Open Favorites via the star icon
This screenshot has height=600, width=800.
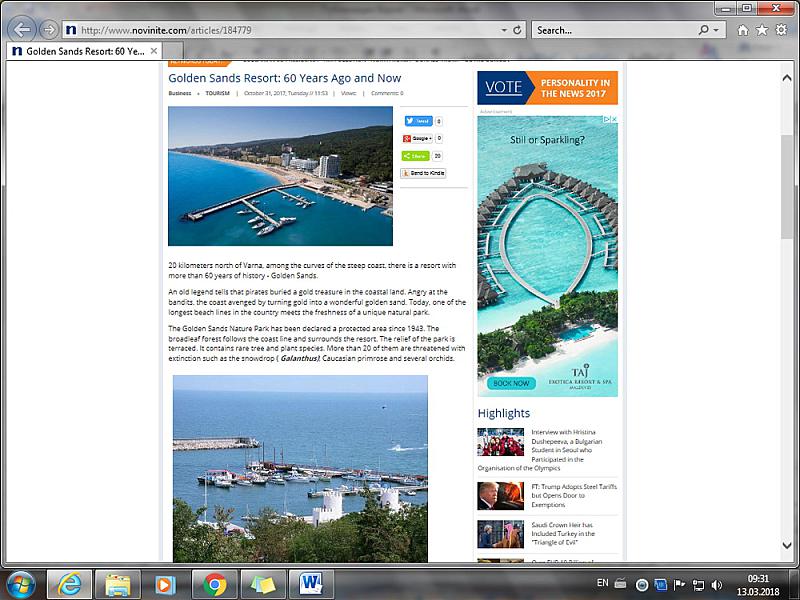[761, 30]
